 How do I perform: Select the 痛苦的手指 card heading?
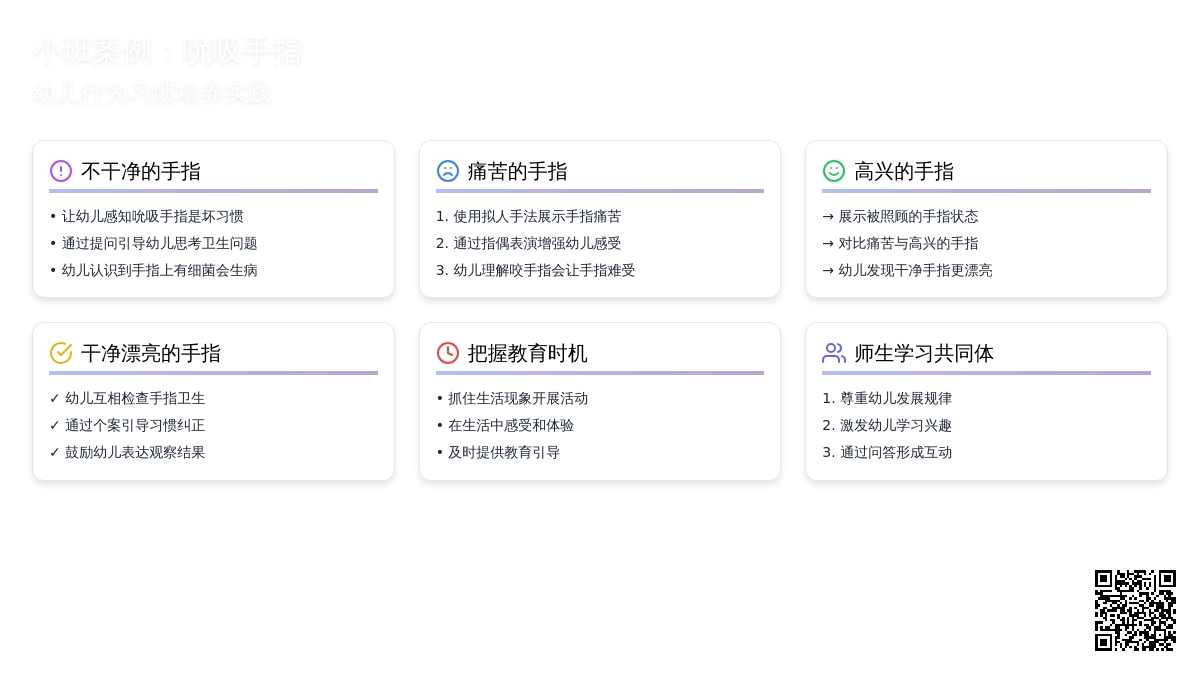pos(517,172)
